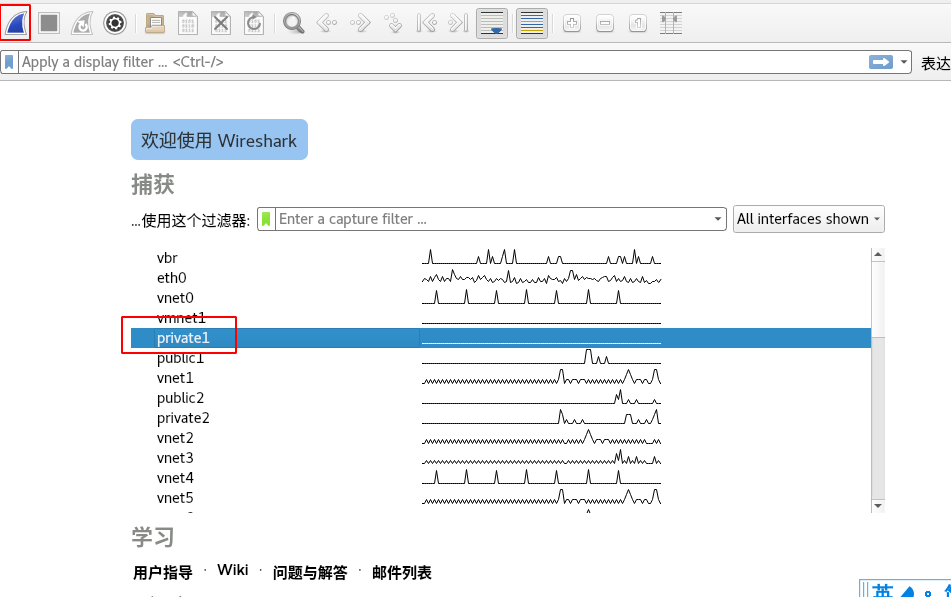Image resolution: width=951 pixels, height=597 pixels.
Task: Reset text to normal size
Action: 637,23
